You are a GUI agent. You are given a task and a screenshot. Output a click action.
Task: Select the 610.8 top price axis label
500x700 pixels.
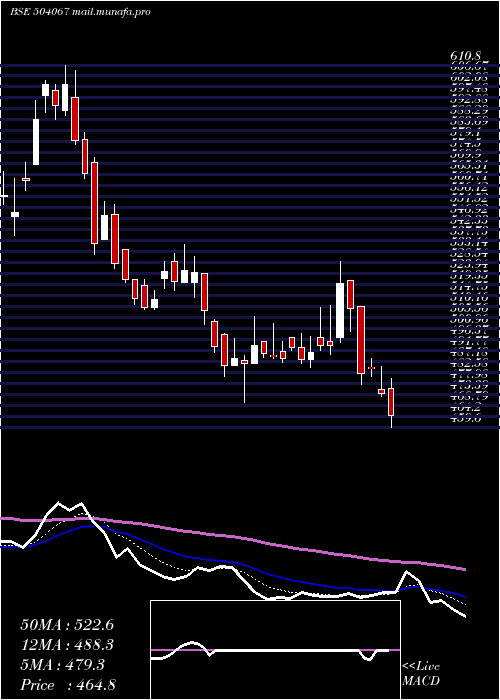pos(466,56)
